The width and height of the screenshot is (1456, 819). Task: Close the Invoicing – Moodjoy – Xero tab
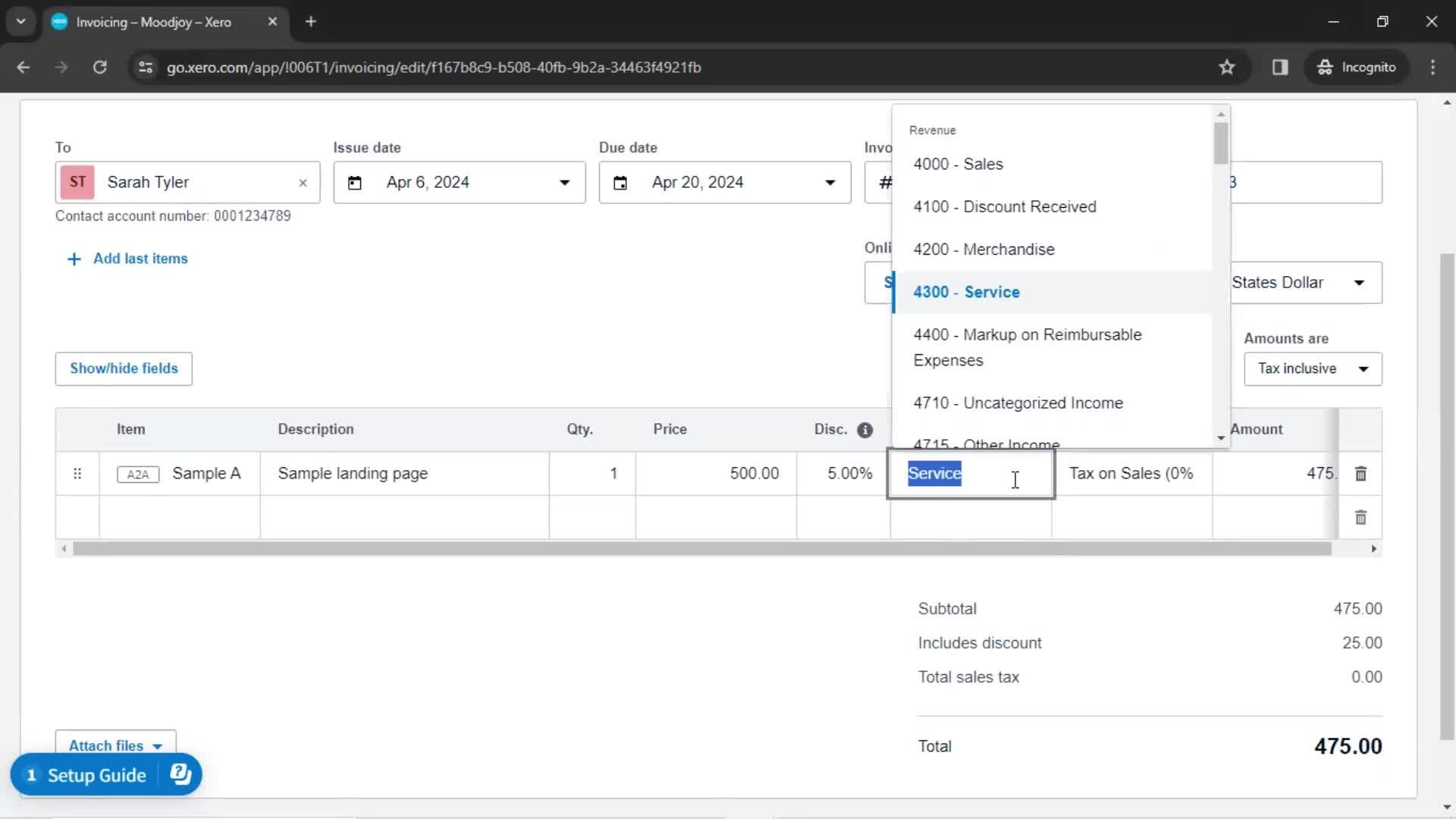click(272, 22)
